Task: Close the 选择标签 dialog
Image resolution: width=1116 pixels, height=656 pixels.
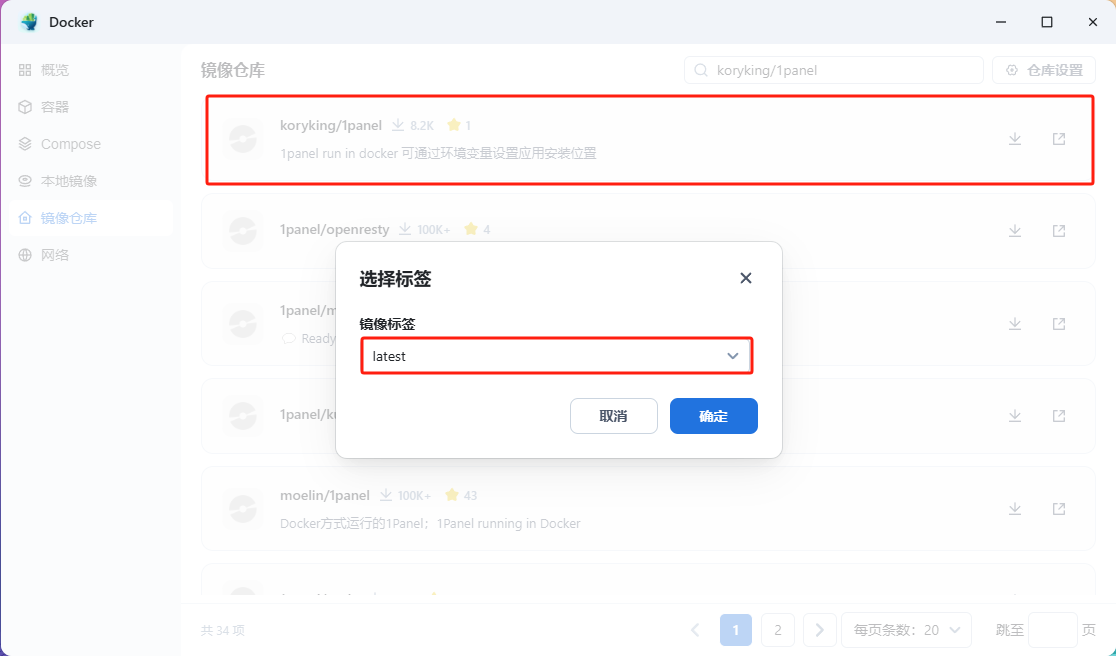Action: [746, 278]
